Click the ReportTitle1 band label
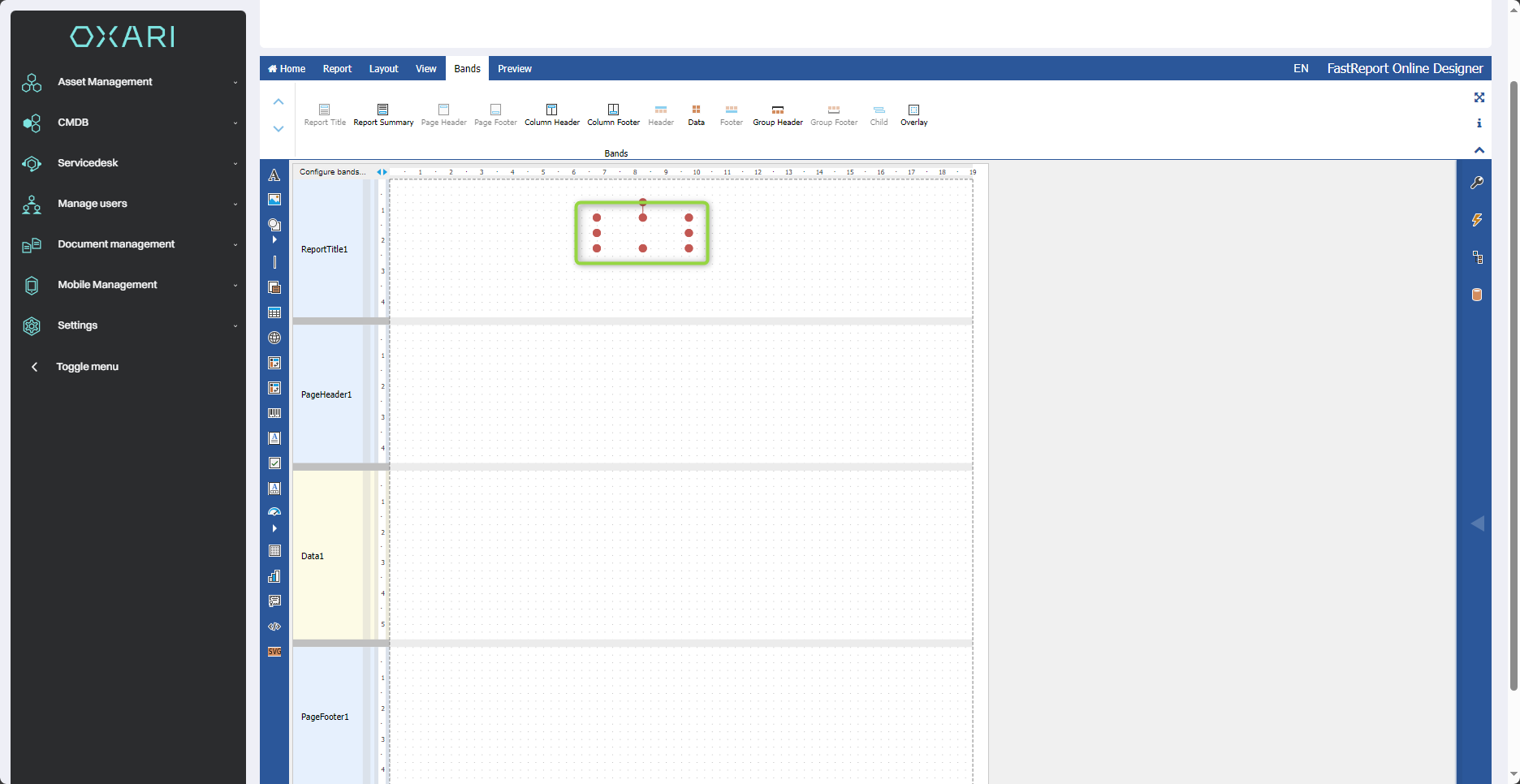This screenshot has height=784, width=1520. pyautogui.click(x=324, y=249)
